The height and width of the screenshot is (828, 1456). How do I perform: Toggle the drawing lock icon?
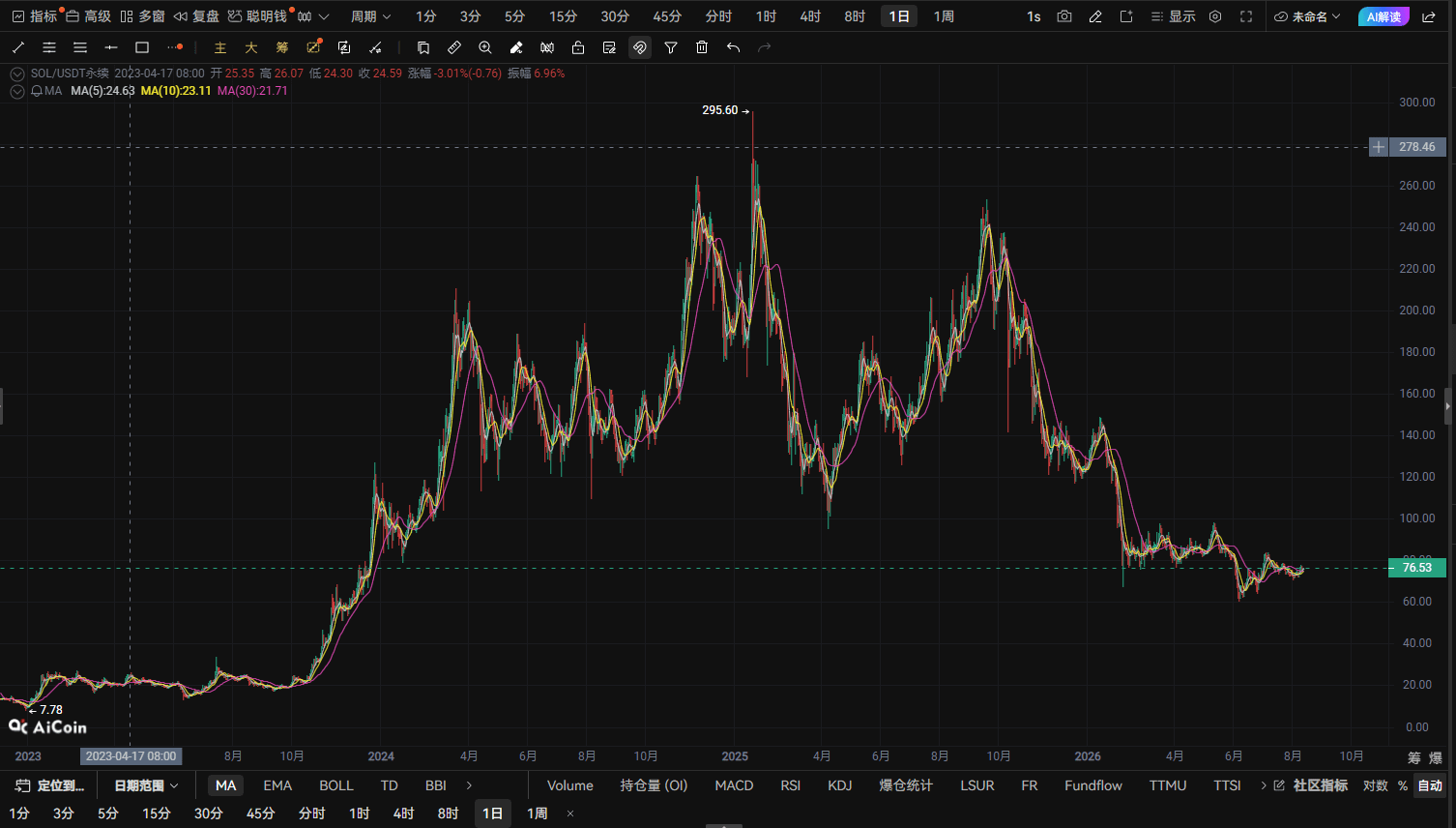click(578, 47)
